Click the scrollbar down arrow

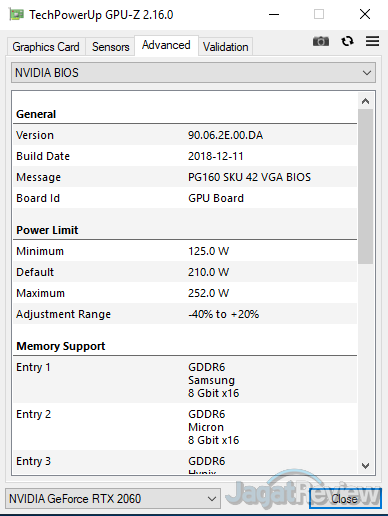pyautogui.click(x=365, y=466)
